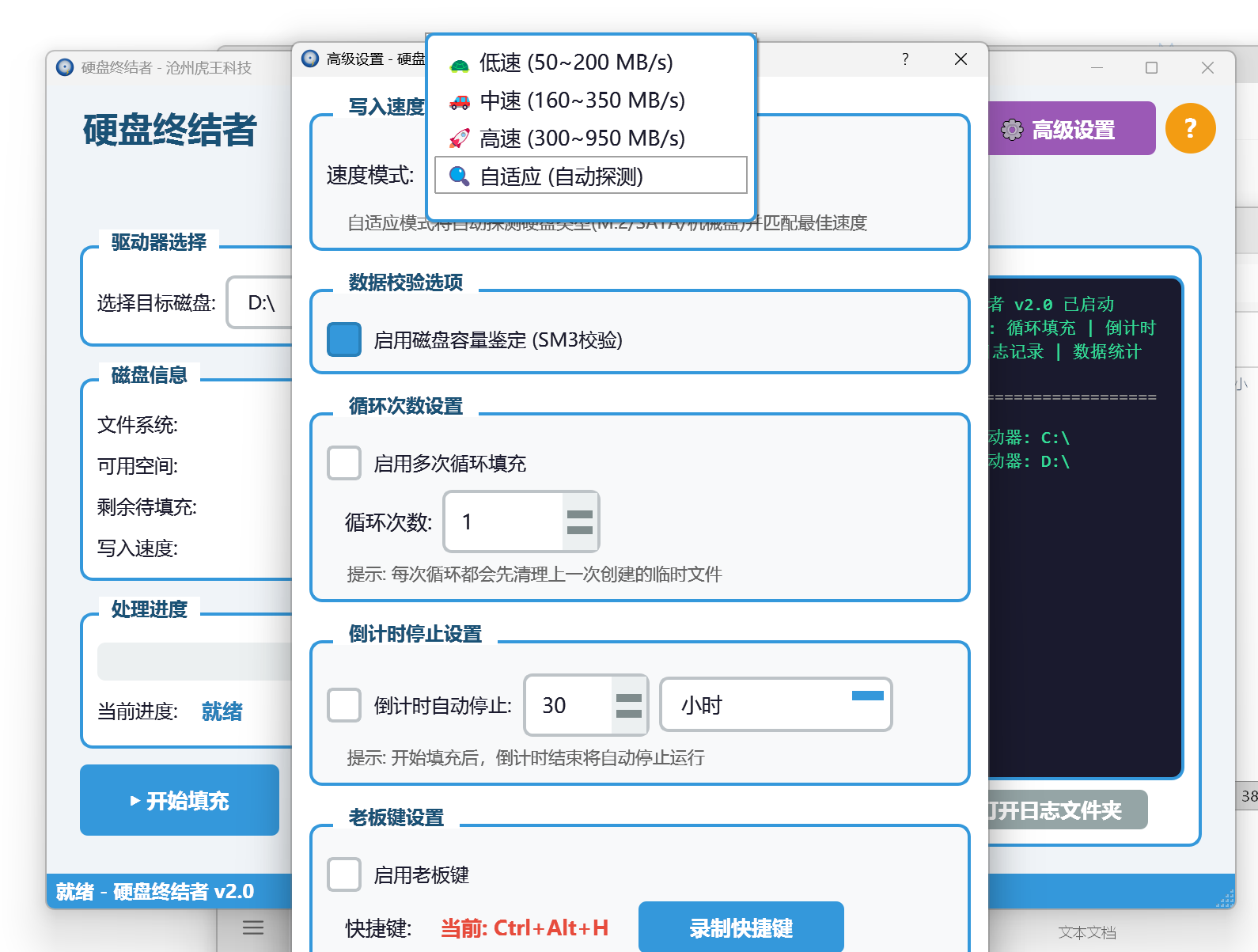Click the processing progress bar
The width and height of the screenshot is (1258, 952).
[195, 662]
